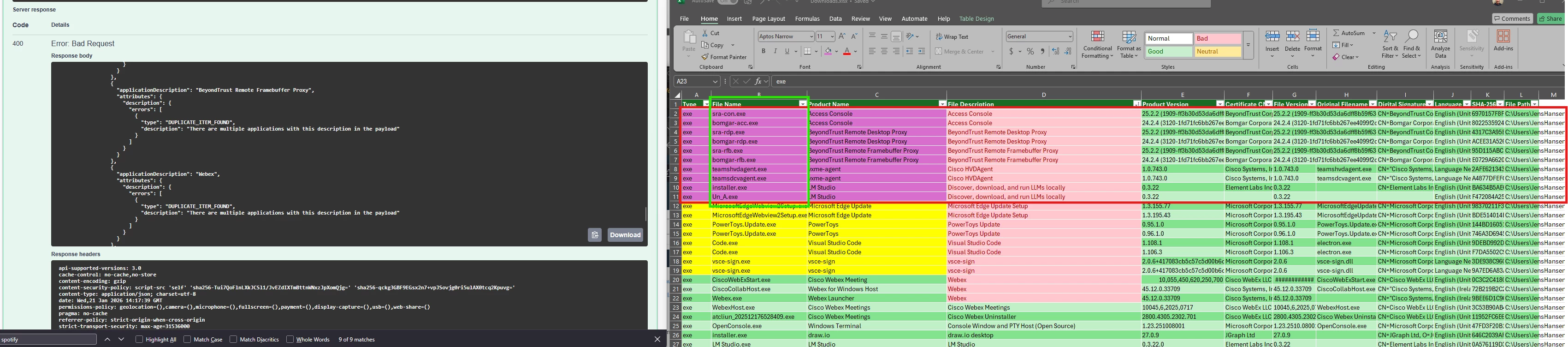1568x347 pixels.
Task: Open the Table Design tab
Action: (976, 19)
